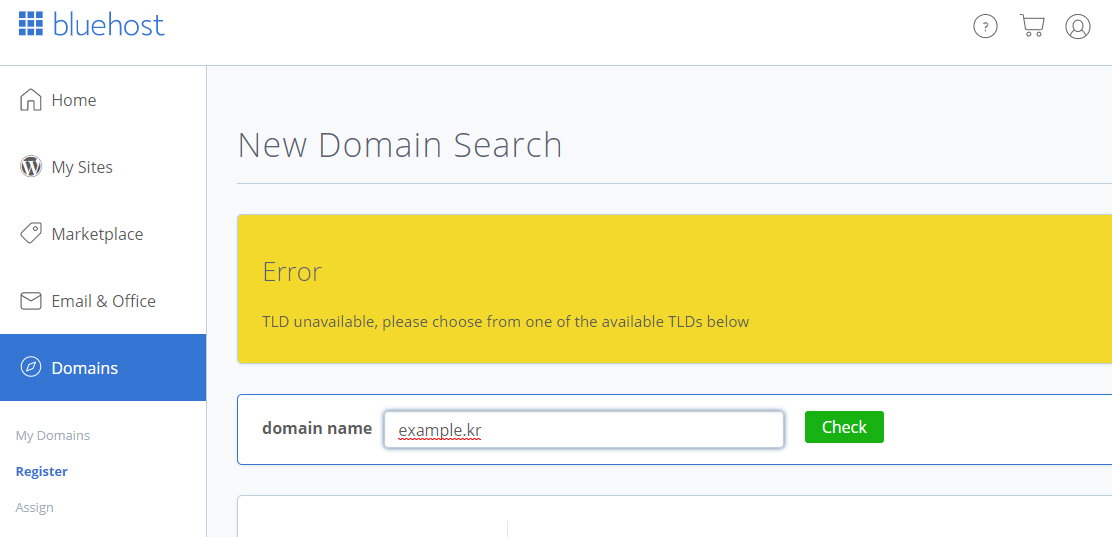Open My Sites in sidebar
1112x537 pixels.
coord(103,167)
